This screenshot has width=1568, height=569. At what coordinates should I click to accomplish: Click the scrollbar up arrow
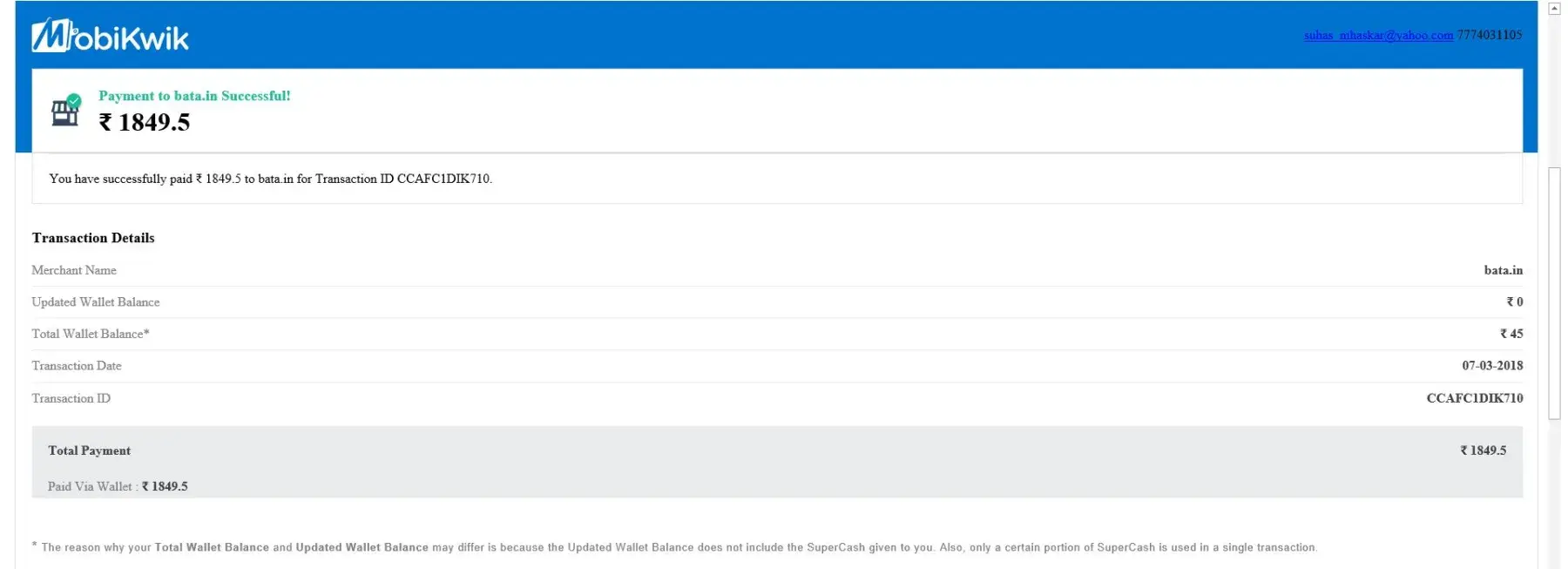pos(1554,9)
